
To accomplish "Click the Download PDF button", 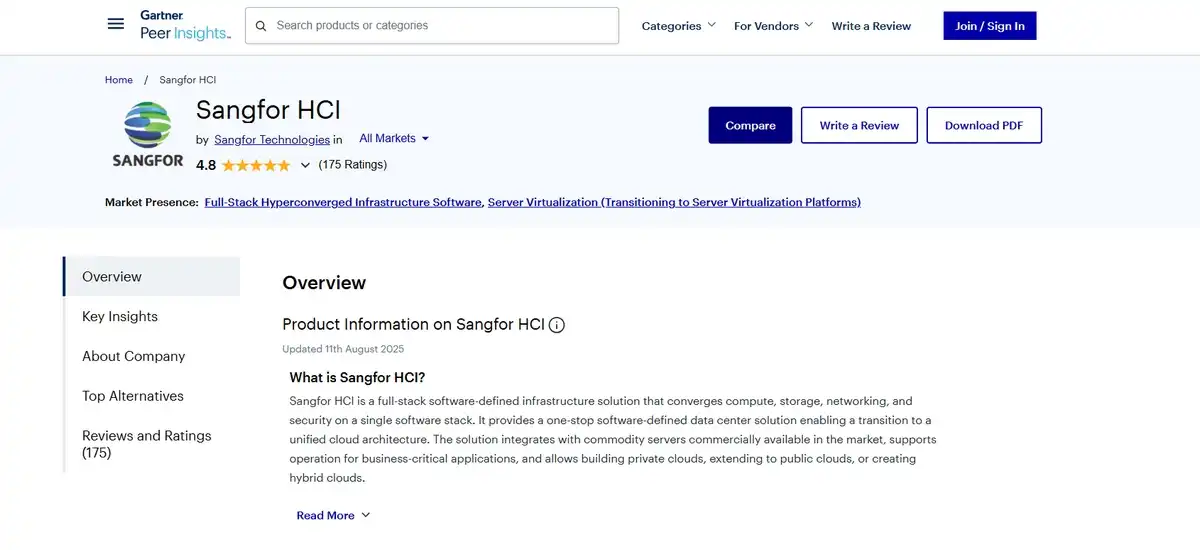I will pos(984,125).
